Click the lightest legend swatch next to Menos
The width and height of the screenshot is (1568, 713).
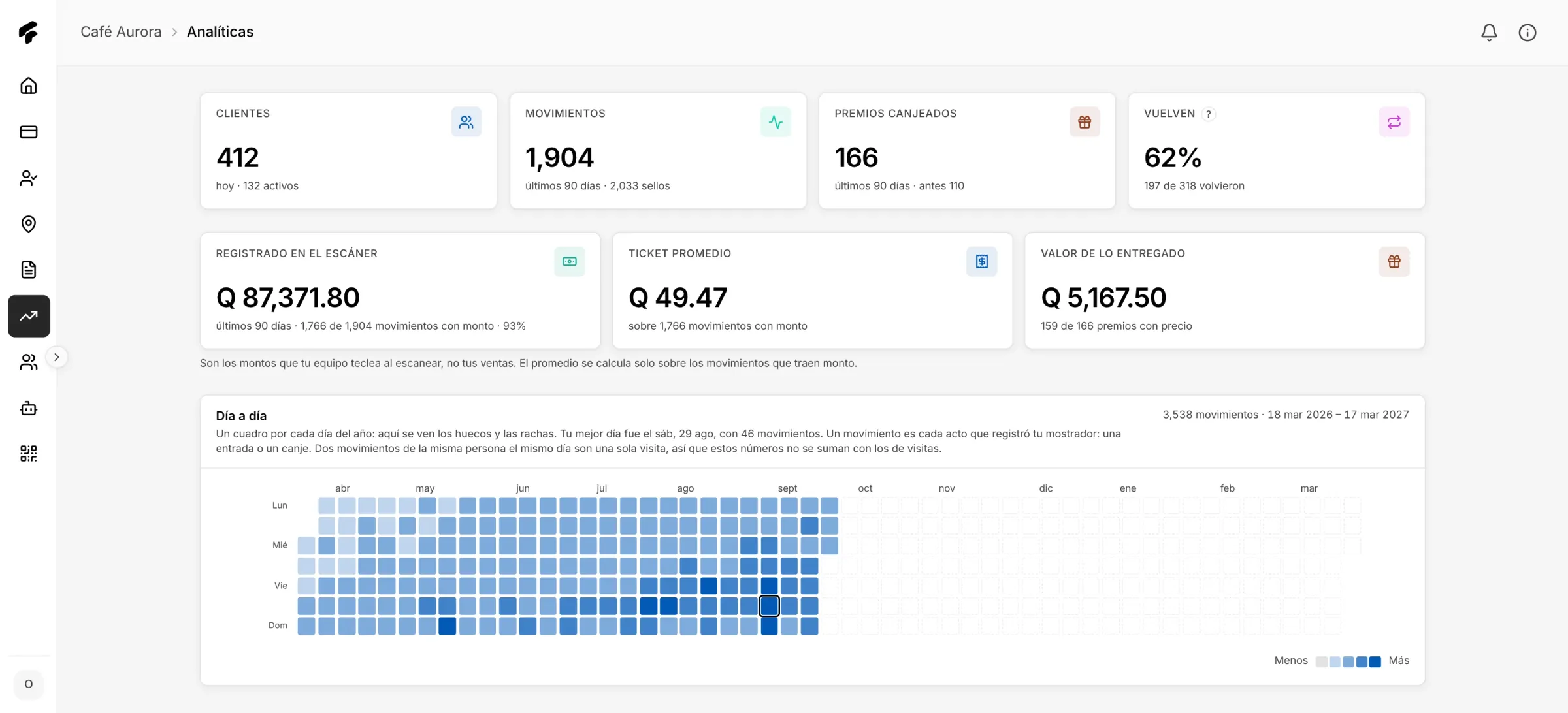click(x=1321, y=661)
